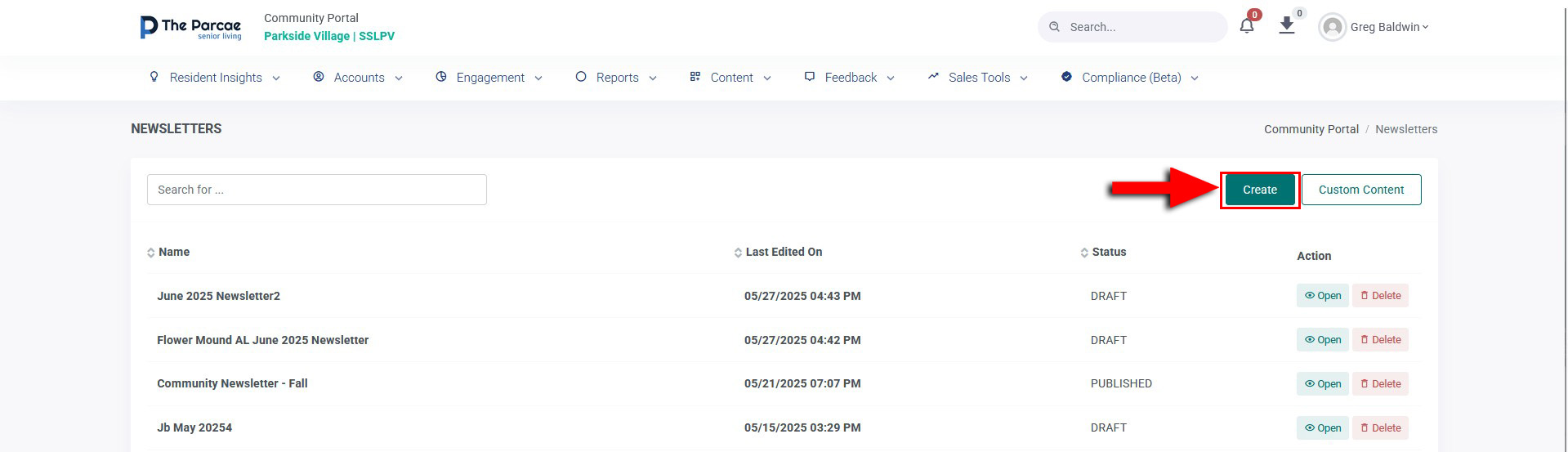1568x452 pixels.
Task: Sort by Status column arrows
Action: pyautogui.click(x=1084, y=253)
